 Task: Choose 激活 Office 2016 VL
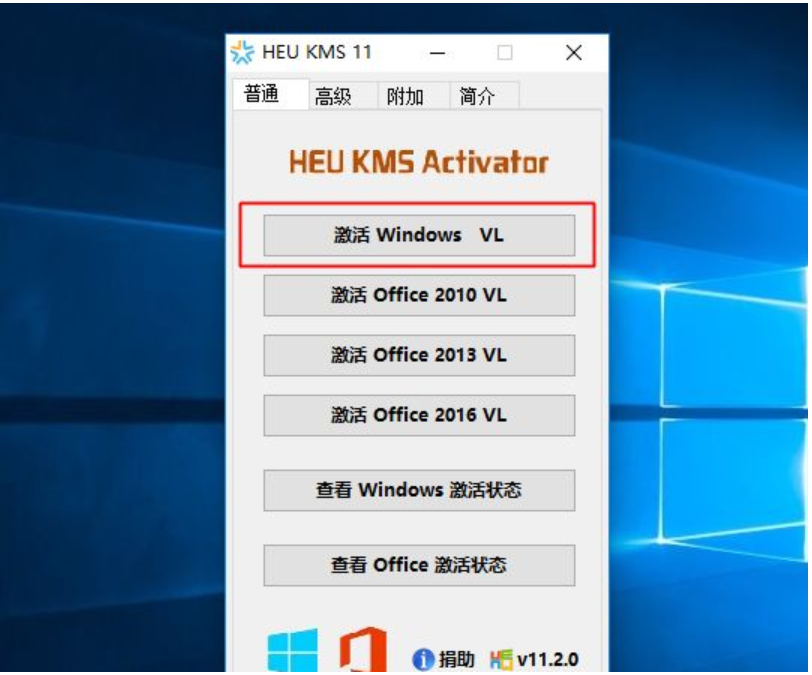(419, 415)
